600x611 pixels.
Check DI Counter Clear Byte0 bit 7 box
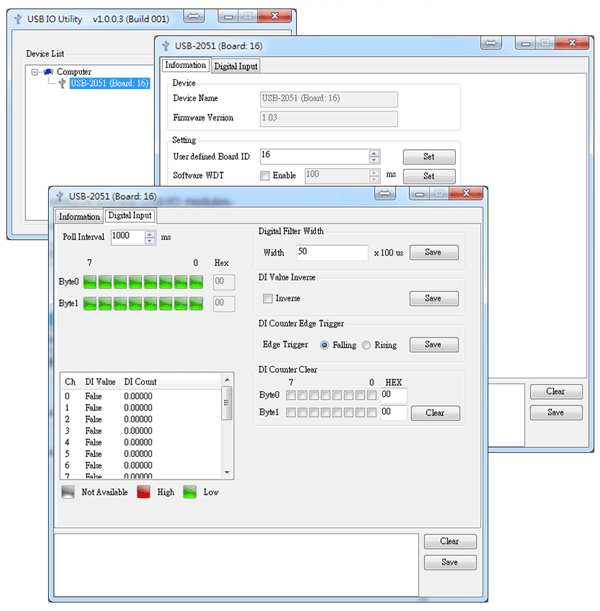[x=291, y=395]
